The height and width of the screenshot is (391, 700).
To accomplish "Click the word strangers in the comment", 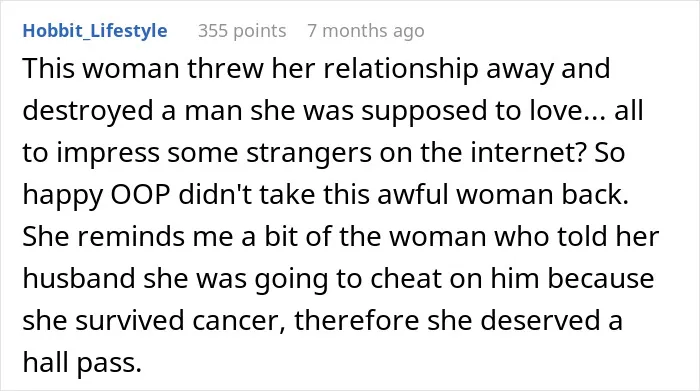I will (308, 154).
